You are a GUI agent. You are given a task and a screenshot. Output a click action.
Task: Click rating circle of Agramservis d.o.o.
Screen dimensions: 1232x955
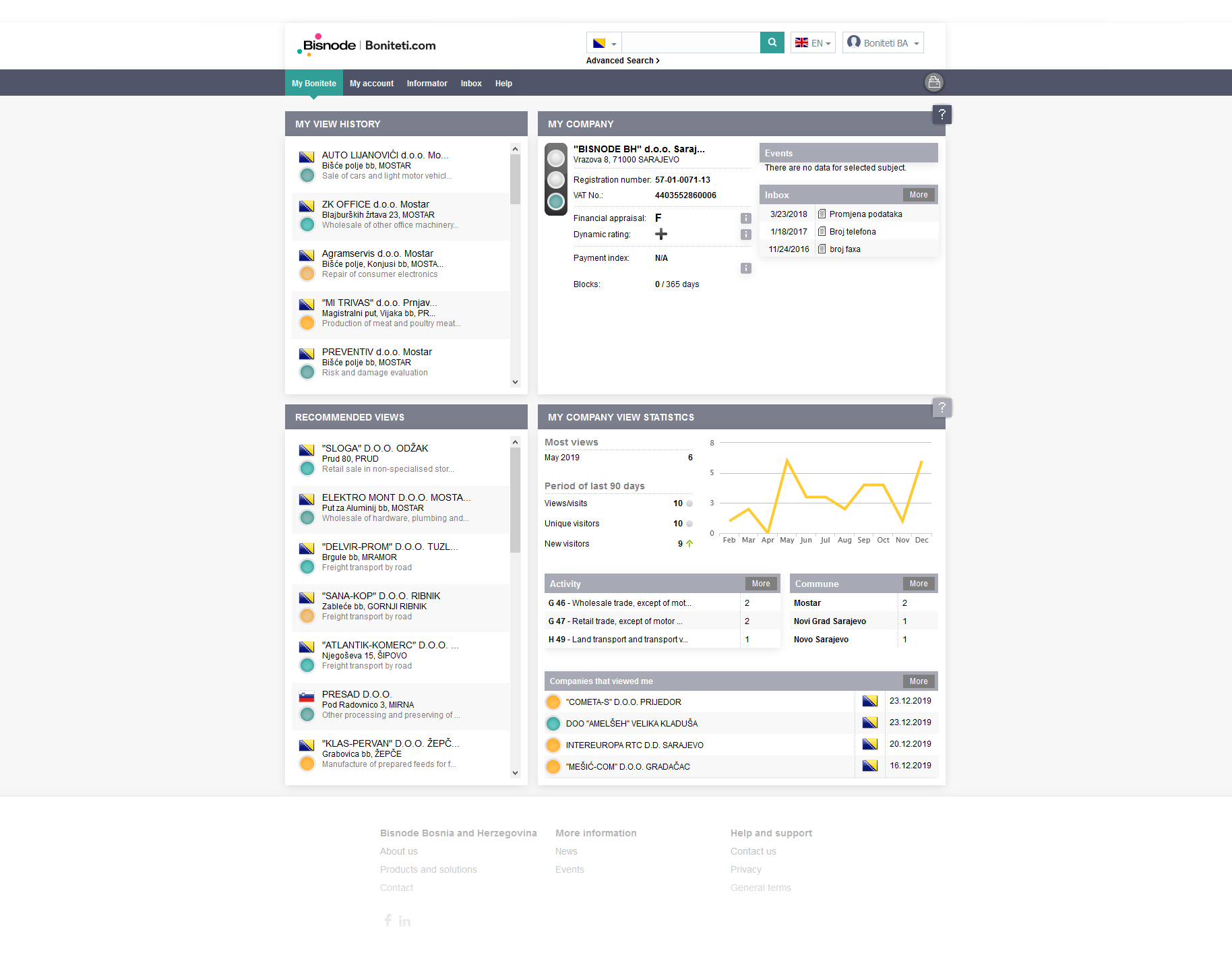coord(307,273)
